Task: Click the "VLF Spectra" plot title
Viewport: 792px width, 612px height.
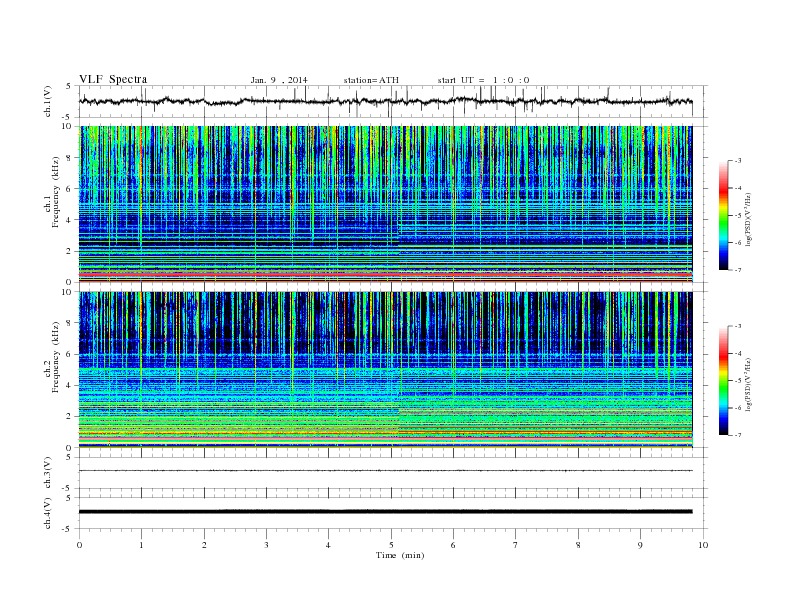Action: pyautogui.click(x=113, y=79)
